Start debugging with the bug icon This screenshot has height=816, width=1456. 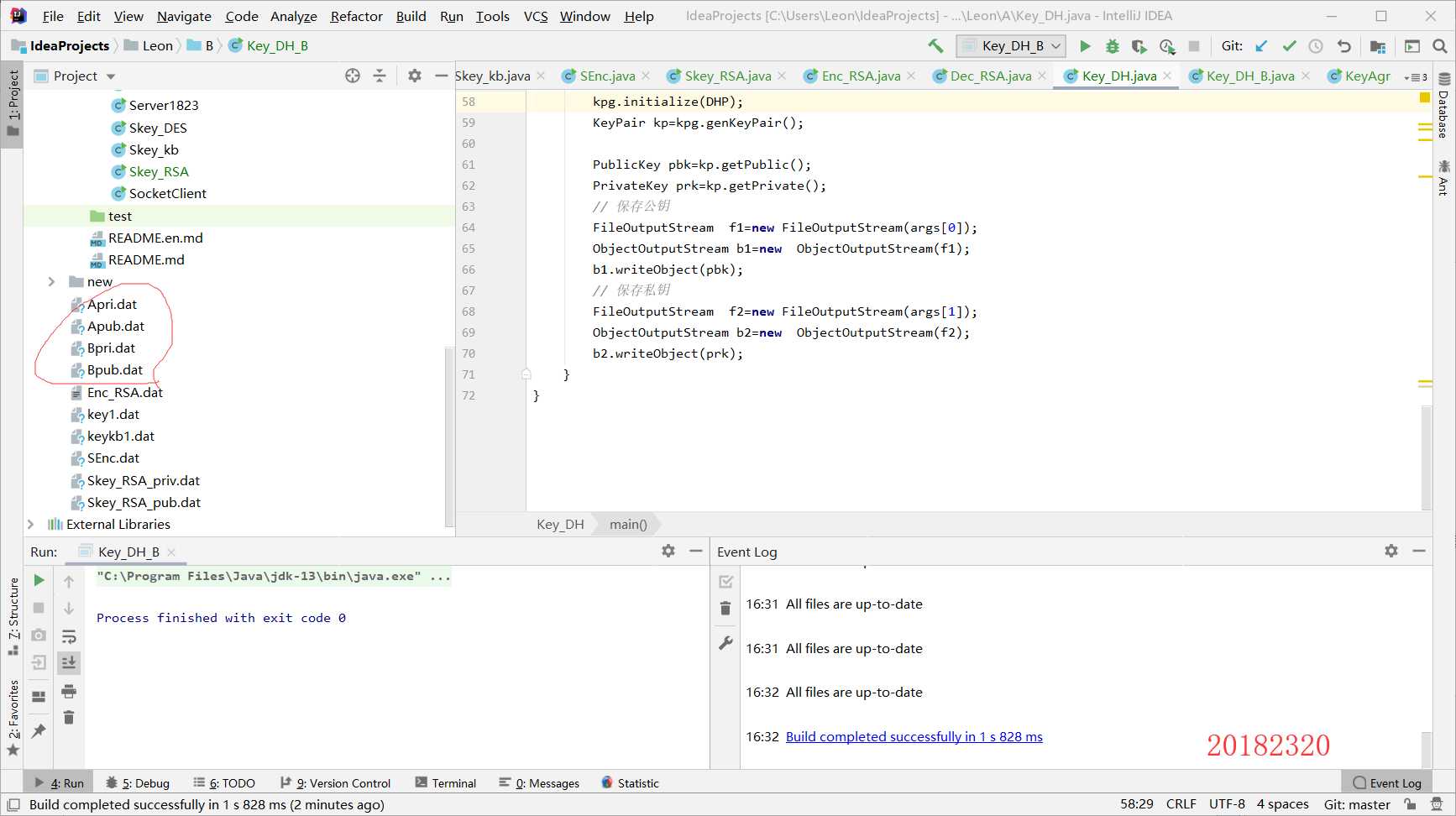(1112, 46)
